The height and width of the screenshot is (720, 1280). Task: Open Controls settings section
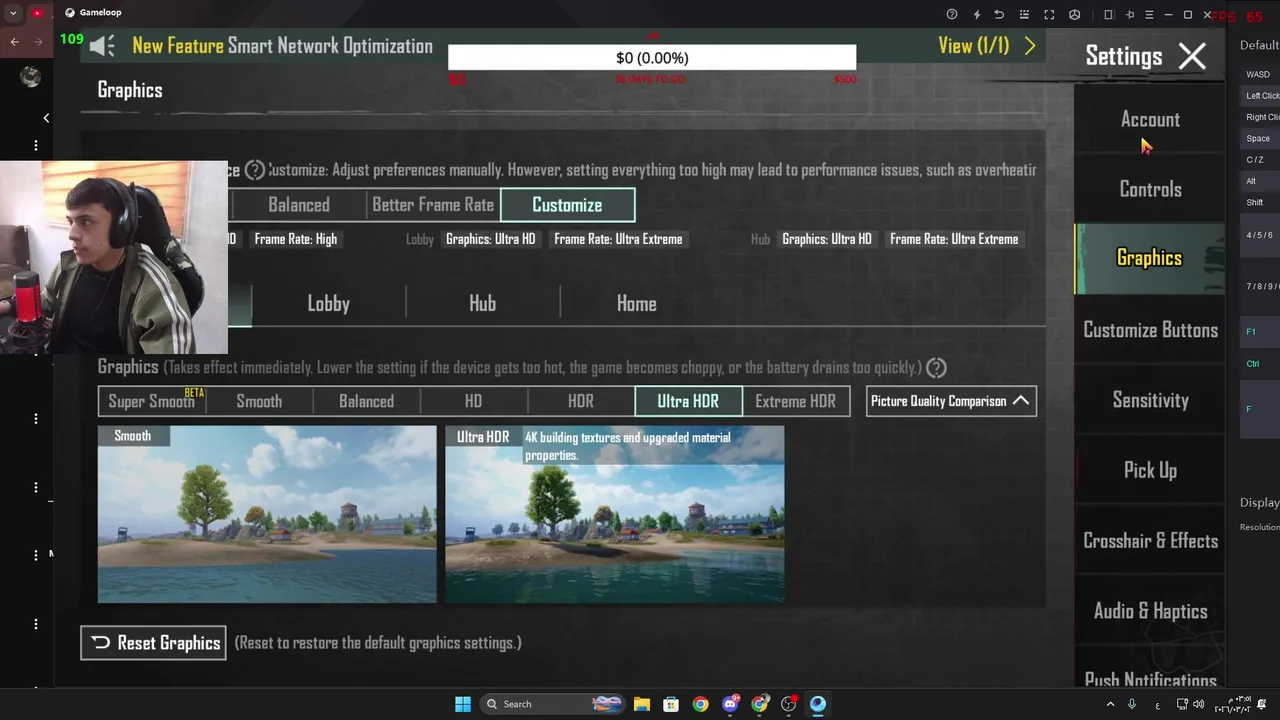[x=1150, y=189]
